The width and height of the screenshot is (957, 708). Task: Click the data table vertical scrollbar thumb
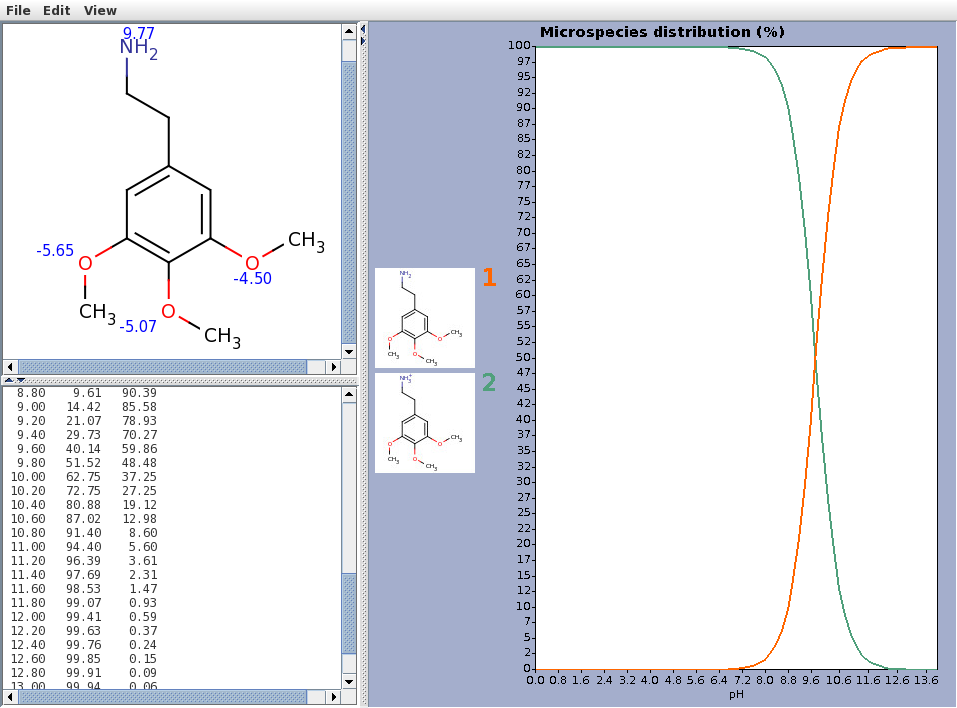click(349, 625)
